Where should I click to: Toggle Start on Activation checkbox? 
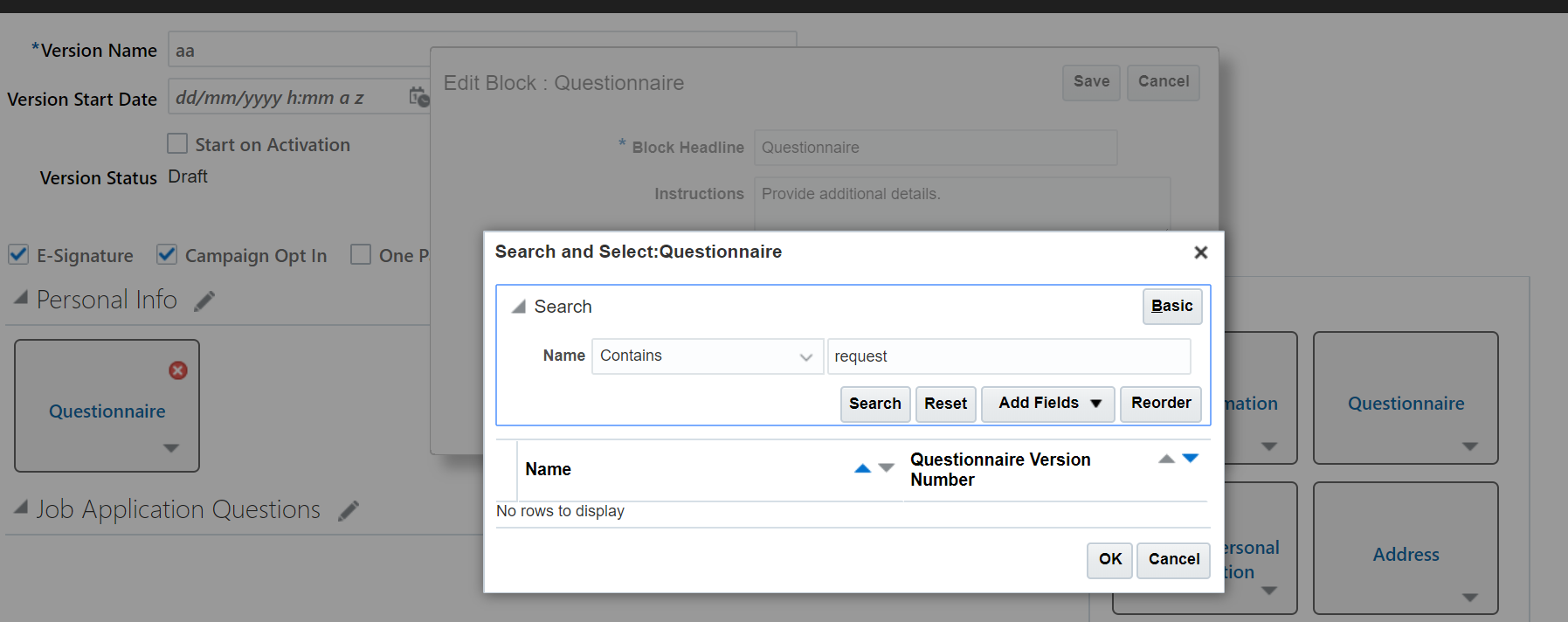pos(177,143)
